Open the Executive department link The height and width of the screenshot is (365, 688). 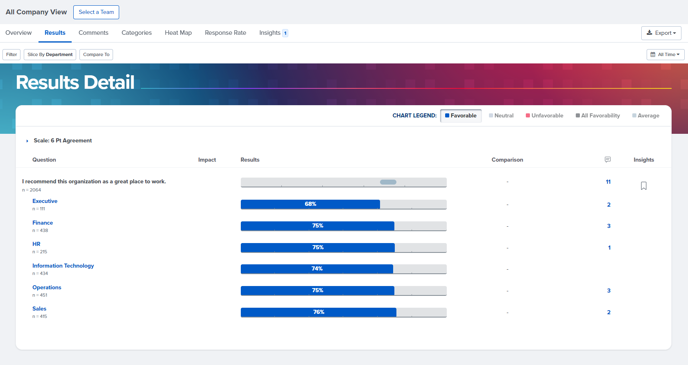click(x=45, y=201)
